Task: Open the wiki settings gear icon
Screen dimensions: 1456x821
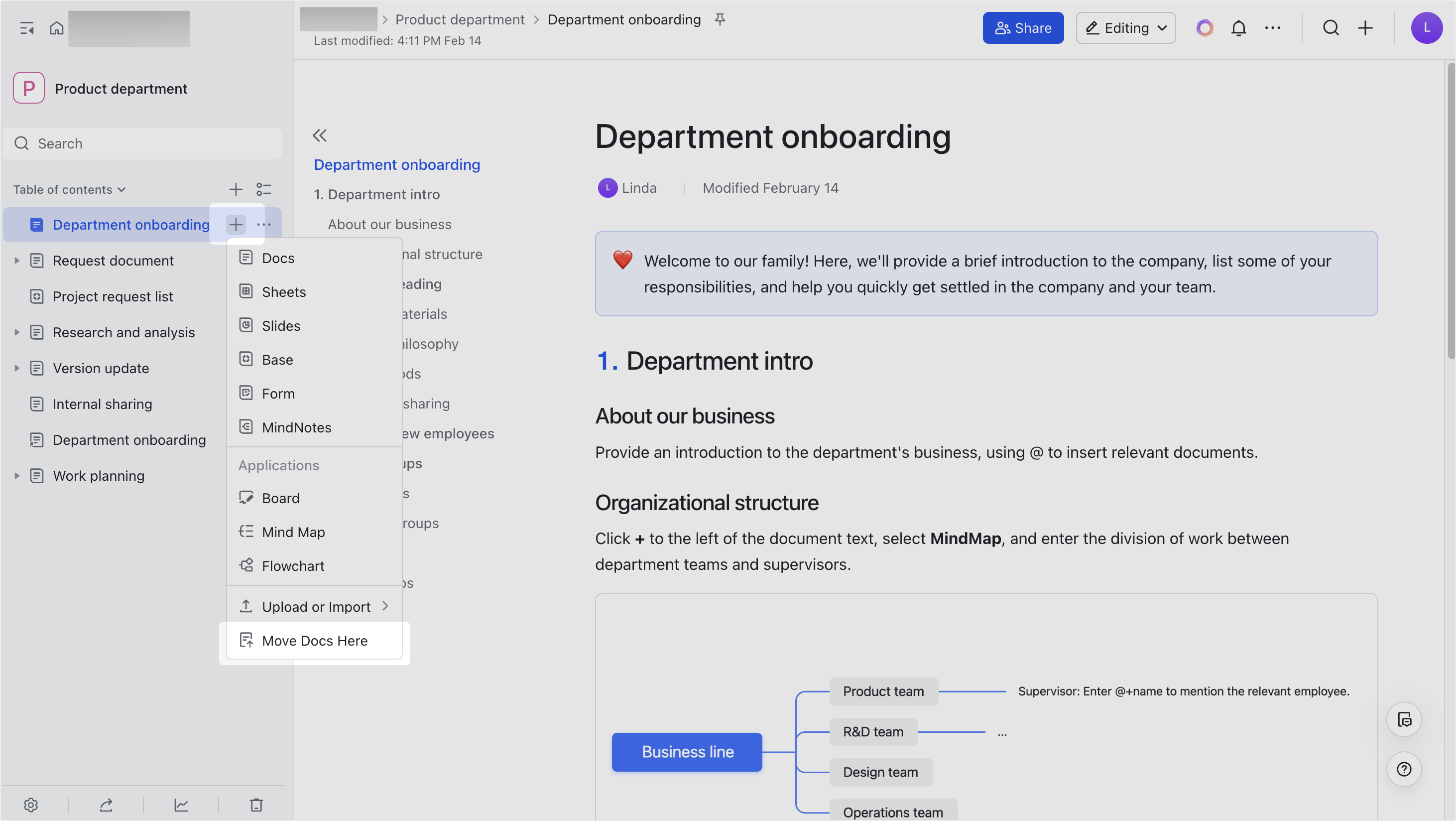Action: 30,805
